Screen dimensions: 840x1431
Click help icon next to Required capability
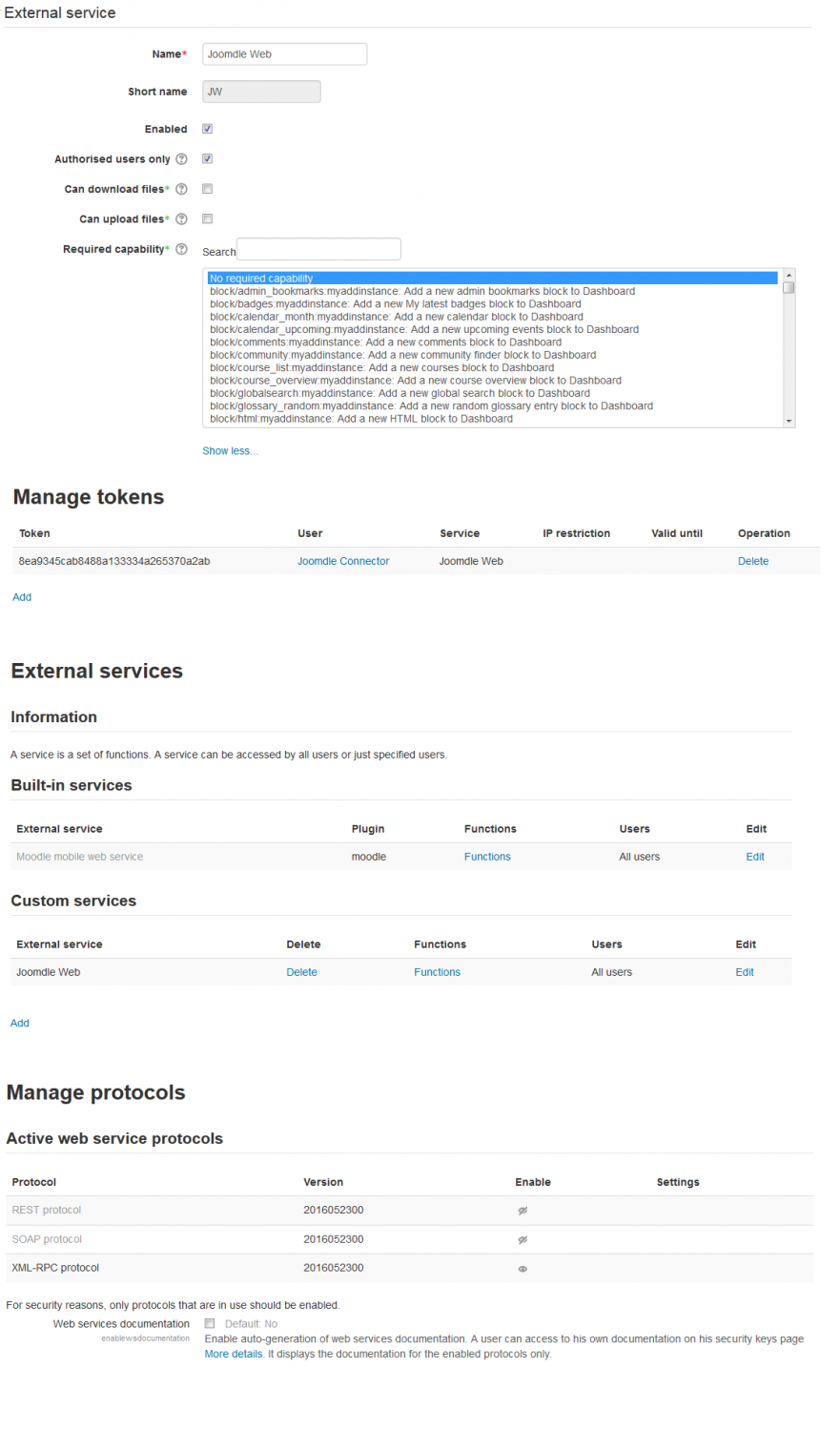[x=181, y=249]
